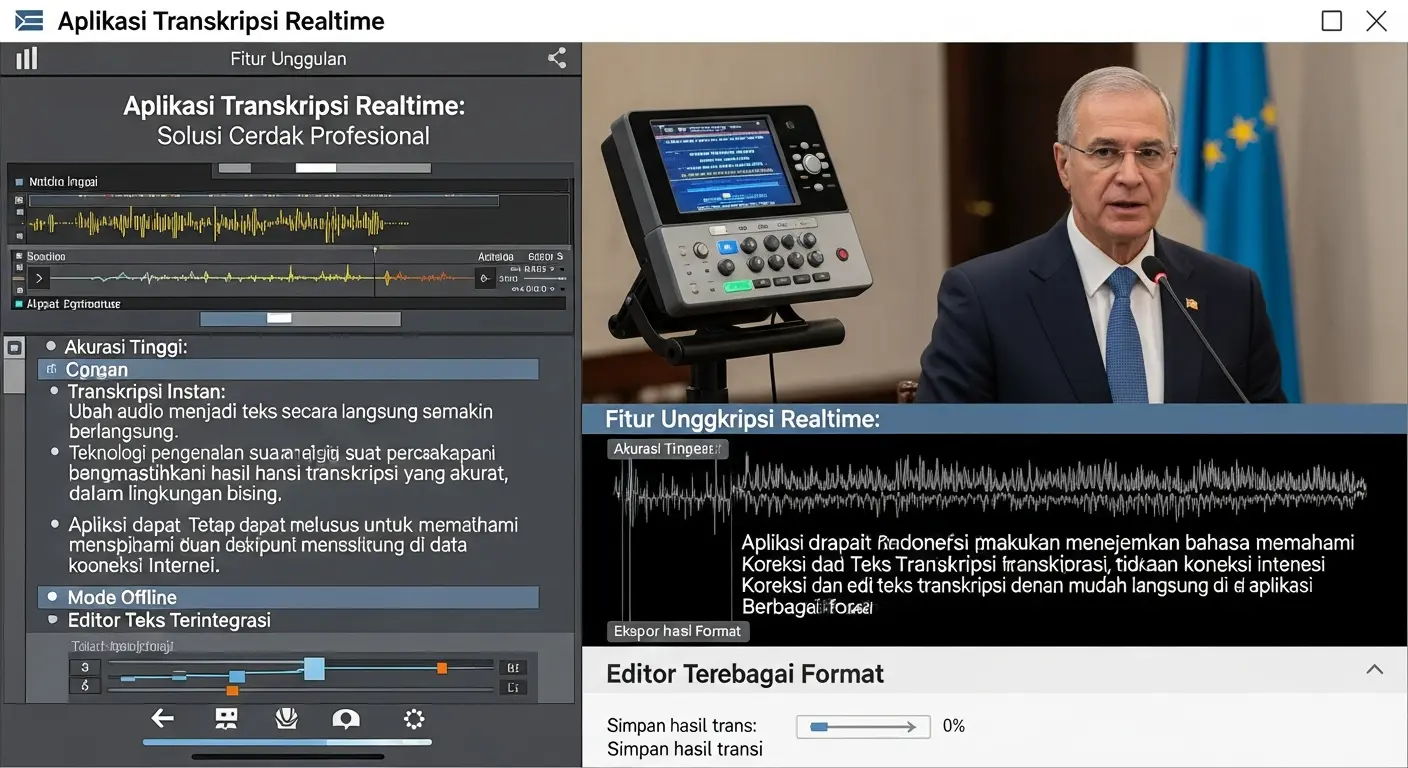Select the highlighted Congan row

(288, 369)
